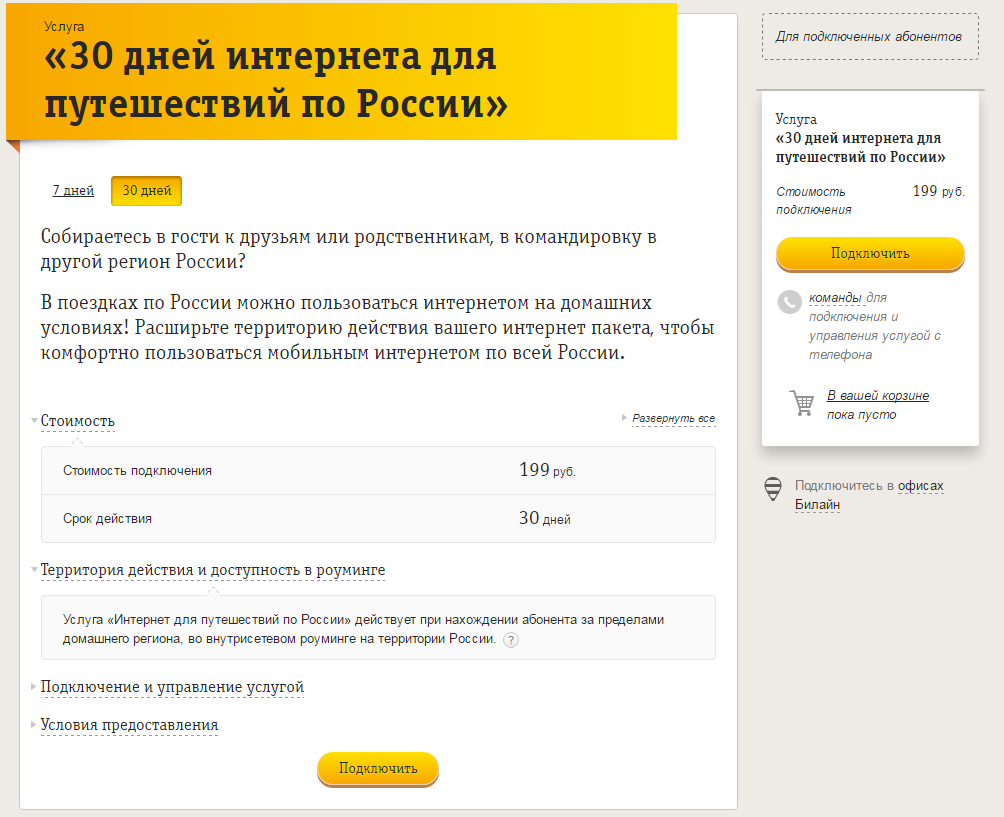Select the 30 дней tab
The image size is (1004, 817).
point(147,191)
